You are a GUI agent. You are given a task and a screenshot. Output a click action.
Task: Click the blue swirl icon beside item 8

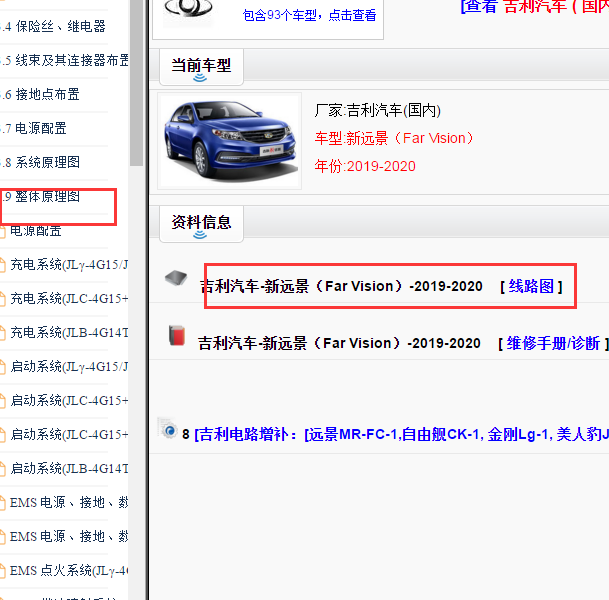pos(169,430)
